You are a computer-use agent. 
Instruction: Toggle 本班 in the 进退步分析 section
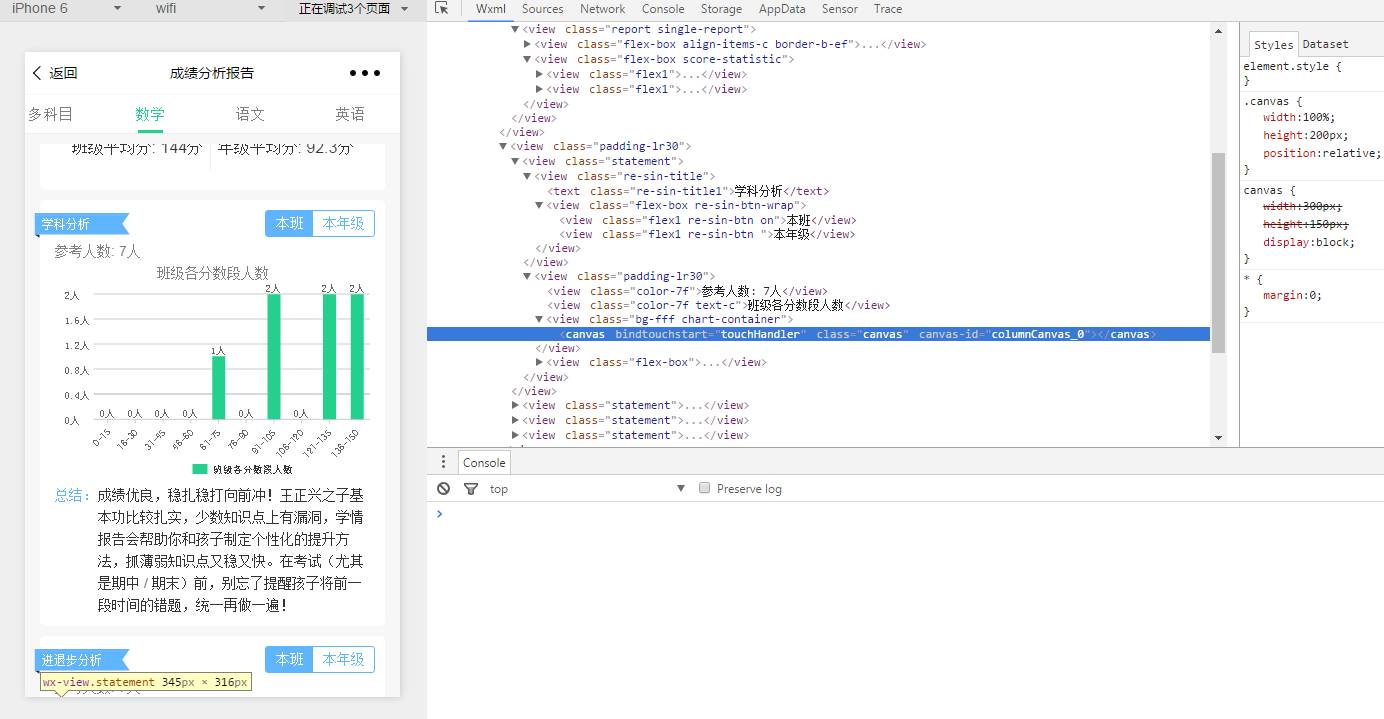tap(290, 660)
